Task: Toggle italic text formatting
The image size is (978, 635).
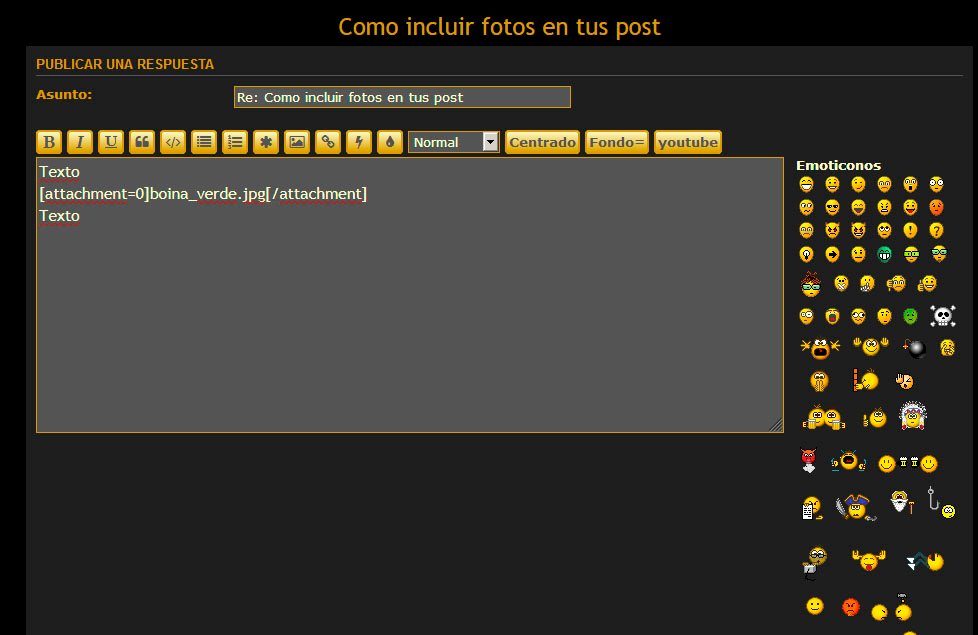Action: click(80, 142)
